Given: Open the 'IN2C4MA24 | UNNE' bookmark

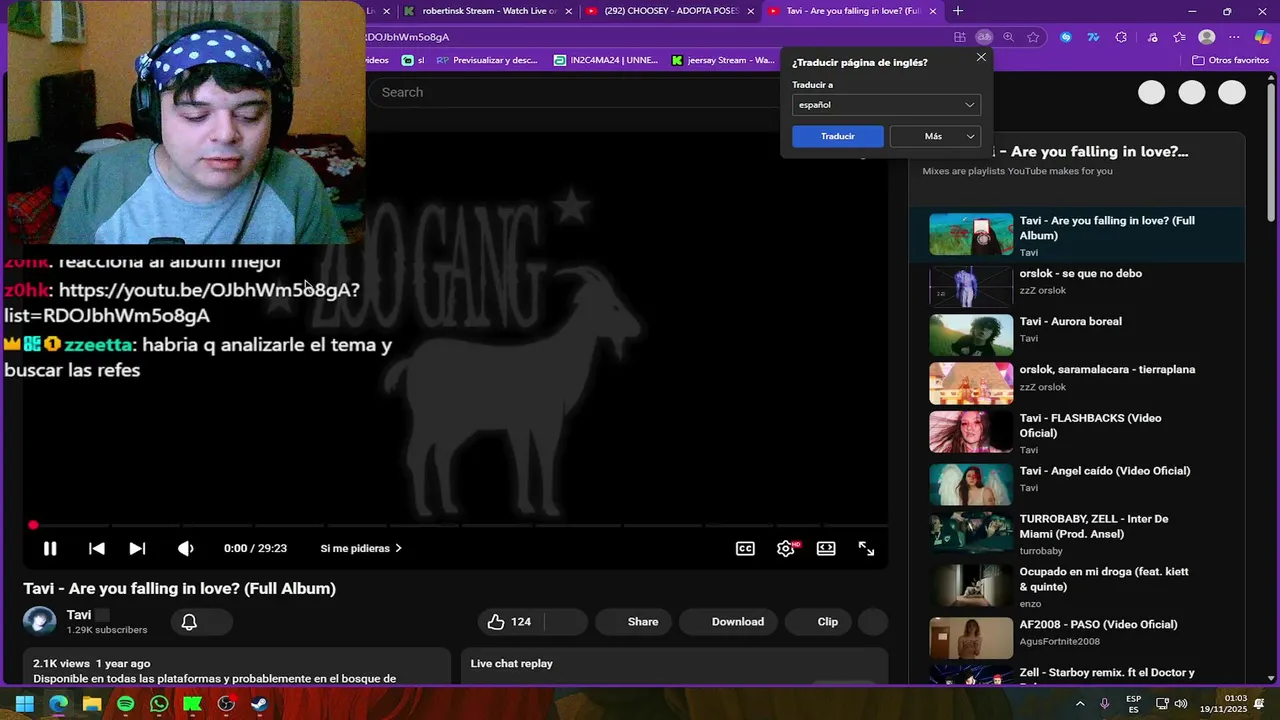Looking at the screenshot, I should point(606,60).
